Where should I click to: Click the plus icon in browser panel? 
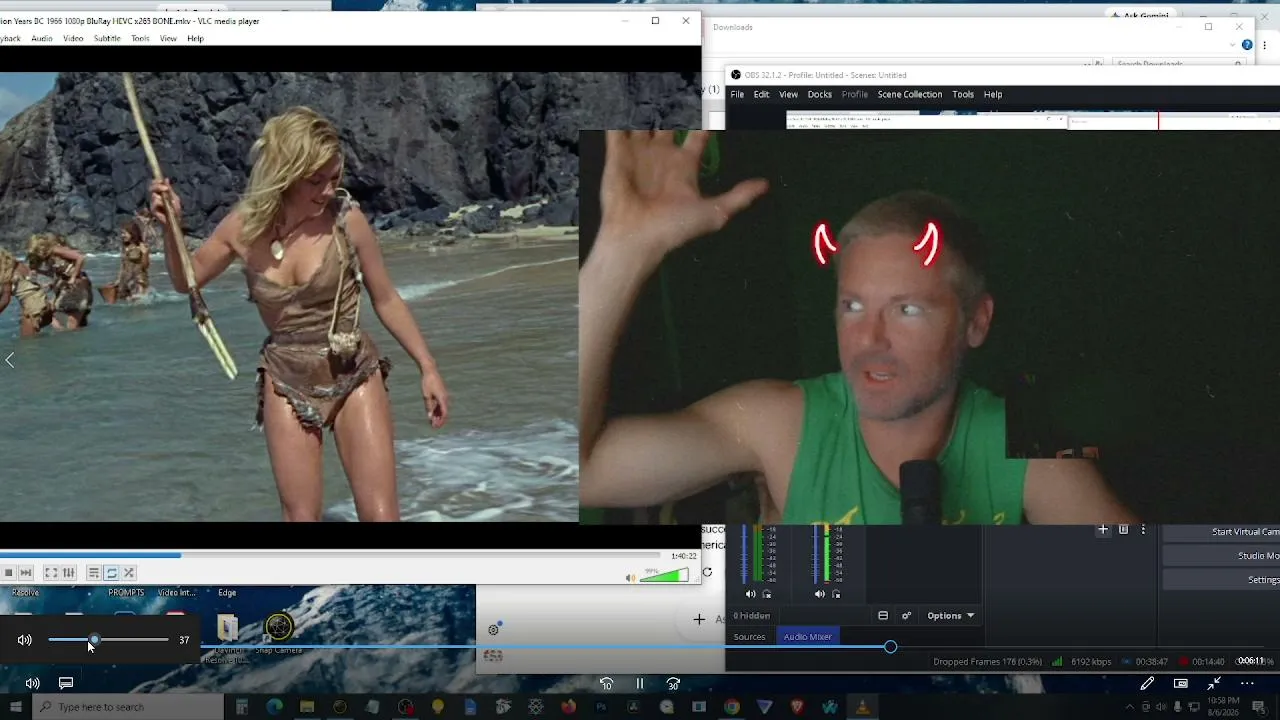(699, 620)
